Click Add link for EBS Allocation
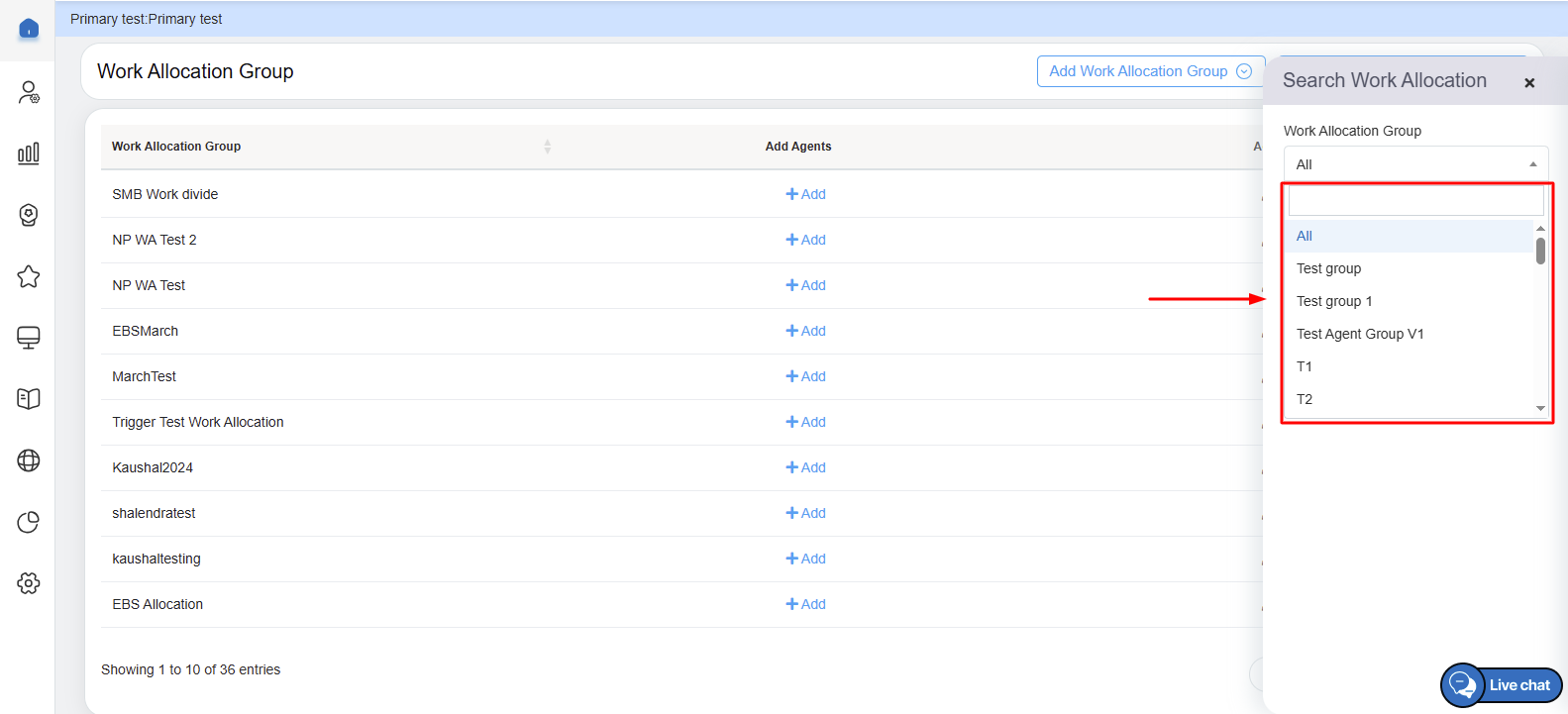Viewport: 1568px width, 714px height. [805, 604]
